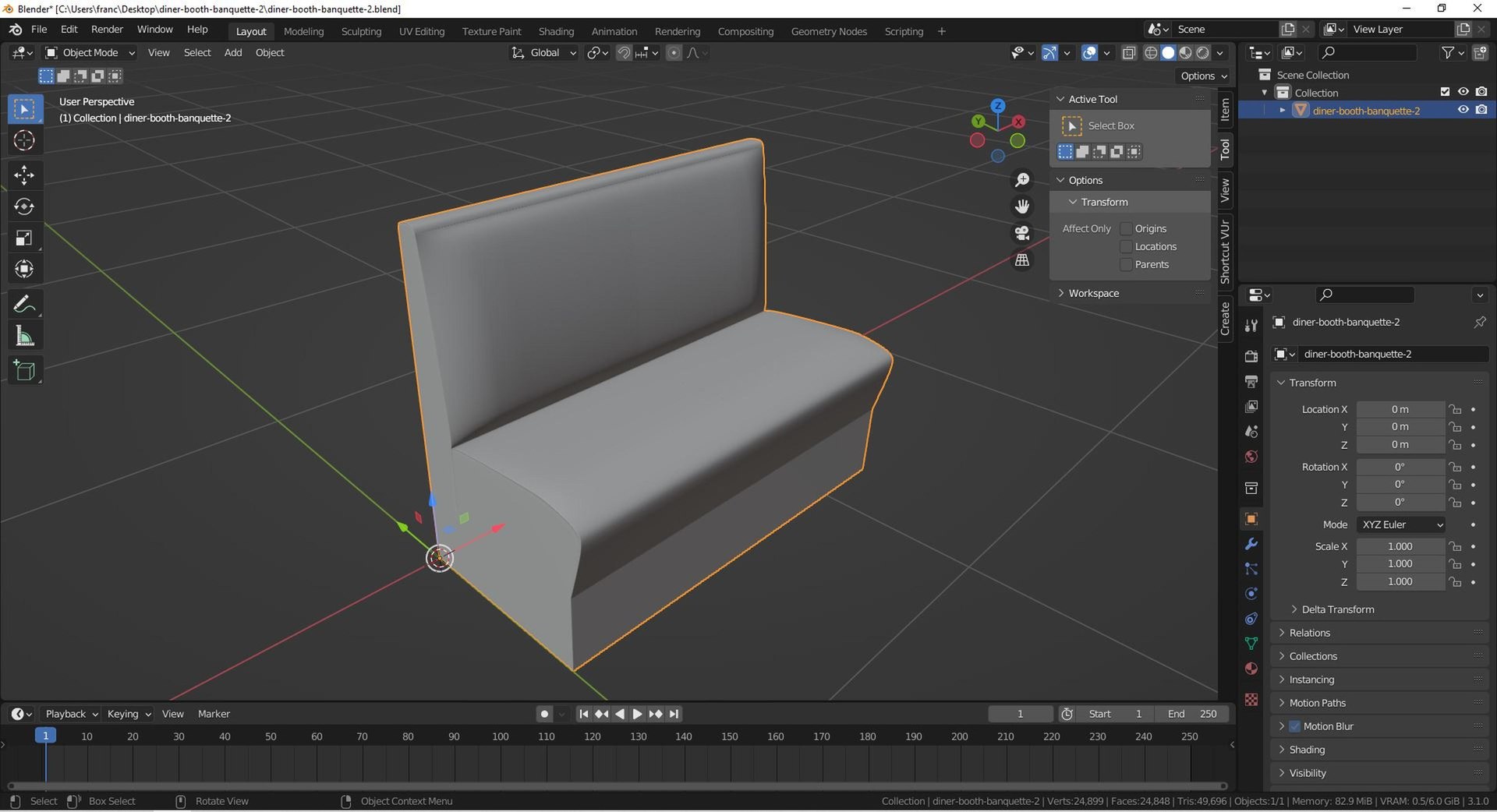
Task: Jump to the end frame button
Action: [x=674, y=714]
